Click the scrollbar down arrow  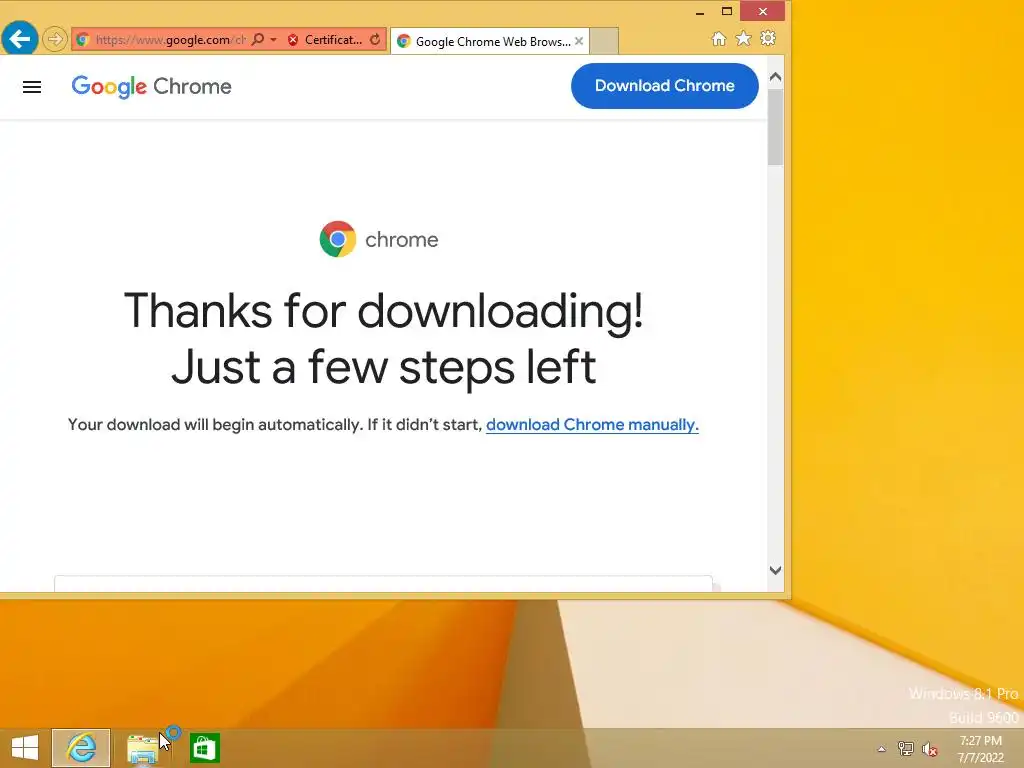pos(775,570)
